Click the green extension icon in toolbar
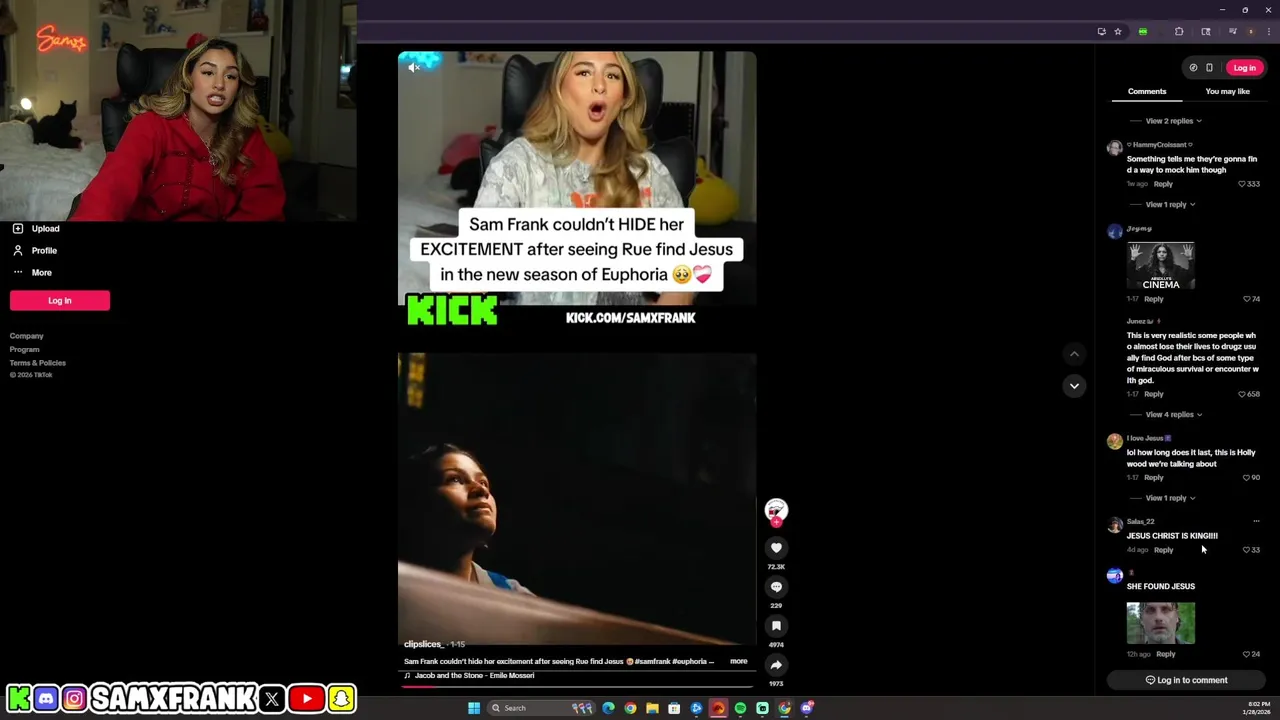 (1143, 32)
